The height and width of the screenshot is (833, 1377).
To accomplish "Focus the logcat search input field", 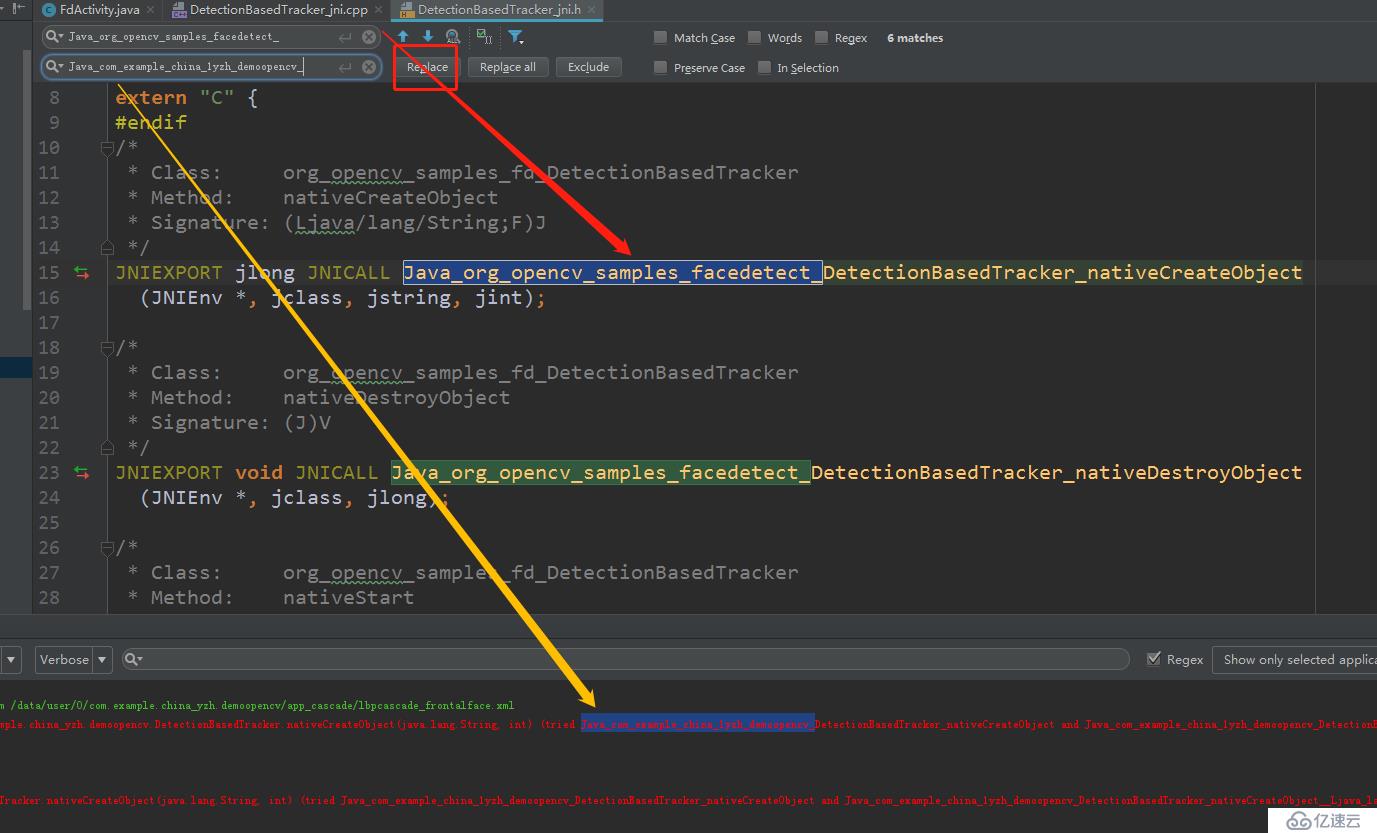I will click(626, 659).
